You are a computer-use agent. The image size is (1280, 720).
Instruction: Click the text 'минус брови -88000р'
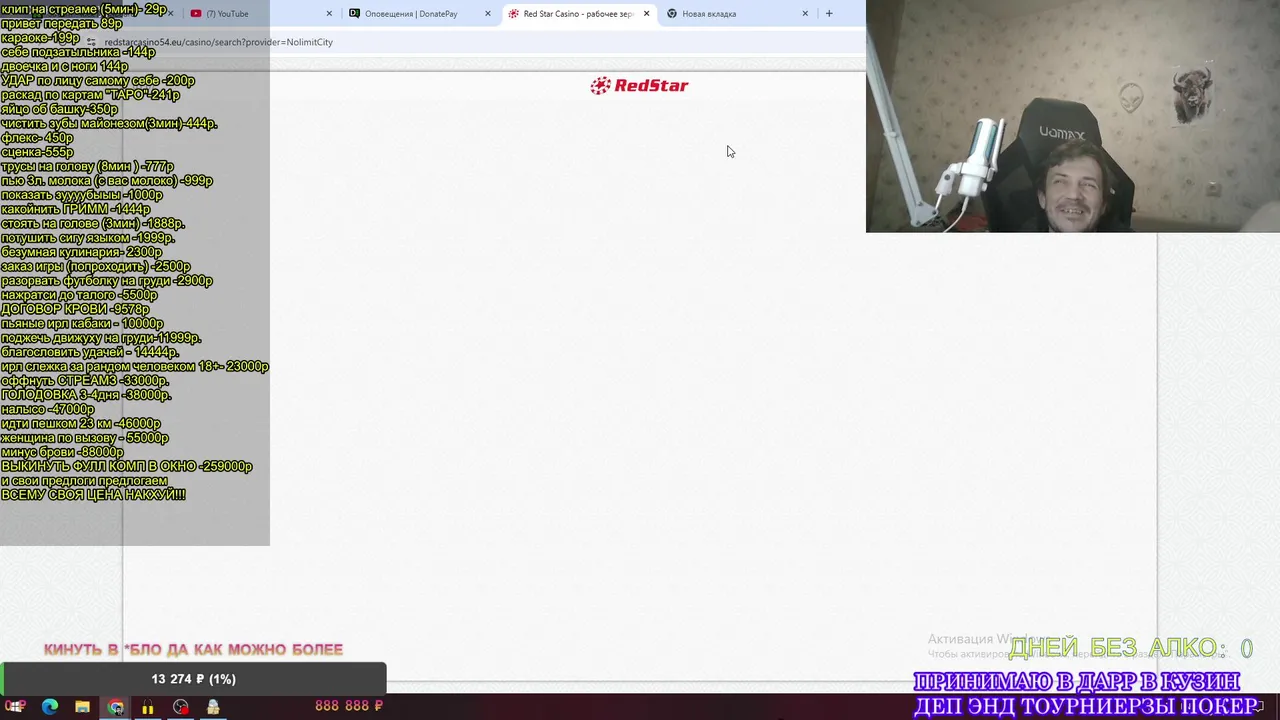click(x=62, y=452)
